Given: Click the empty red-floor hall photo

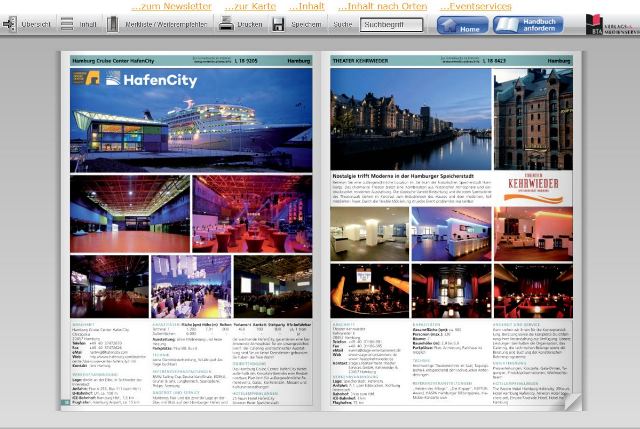Looking at the screenshot, I should (x=130, y=214).
